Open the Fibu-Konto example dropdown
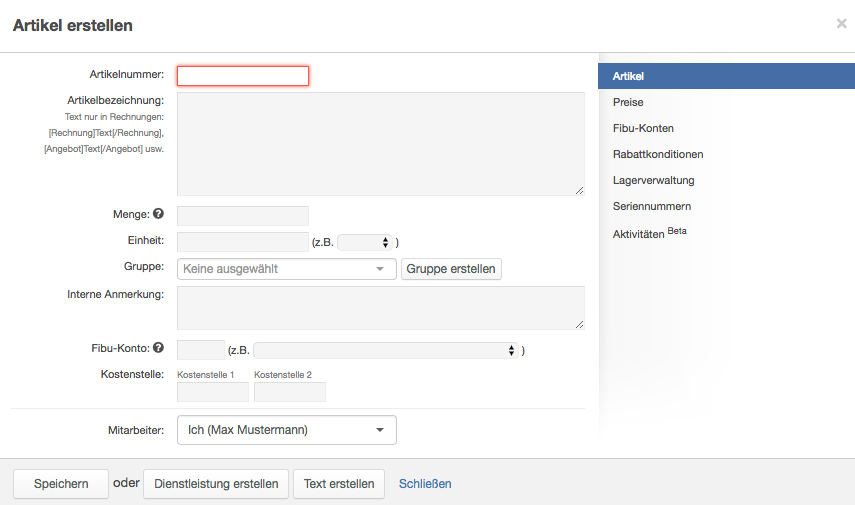This screenshot has height=505, width=855. (x=386, y=350)
